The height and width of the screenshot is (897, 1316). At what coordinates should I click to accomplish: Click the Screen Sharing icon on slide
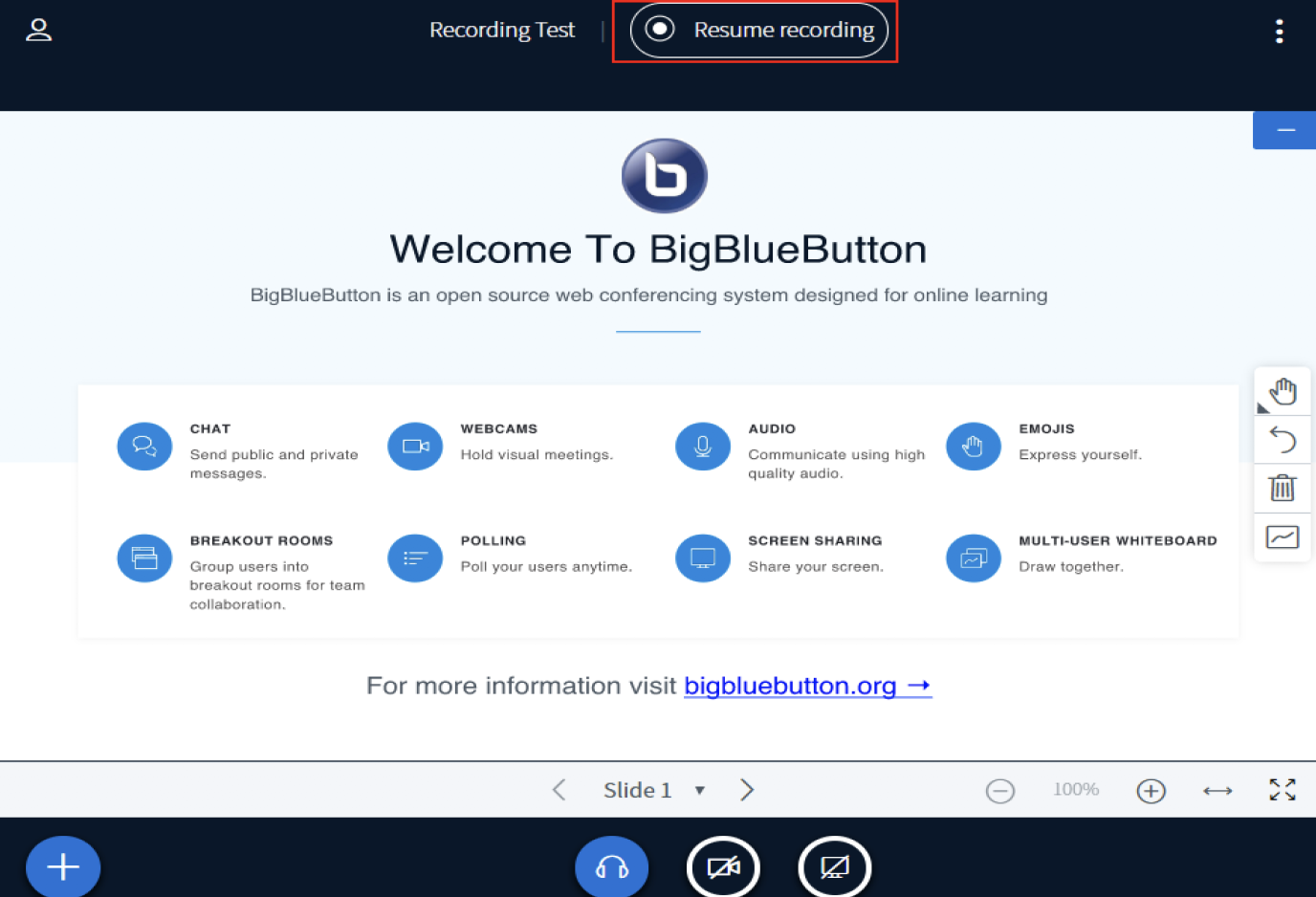tap(703, 558)
